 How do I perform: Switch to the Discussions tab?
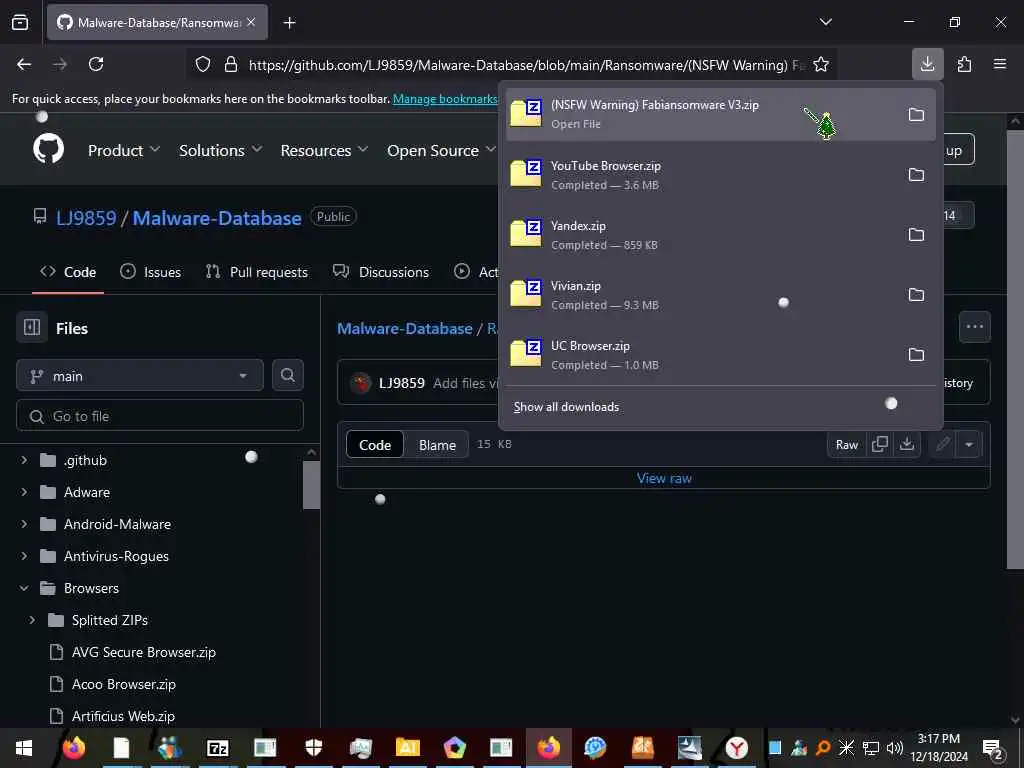(381, 272)
